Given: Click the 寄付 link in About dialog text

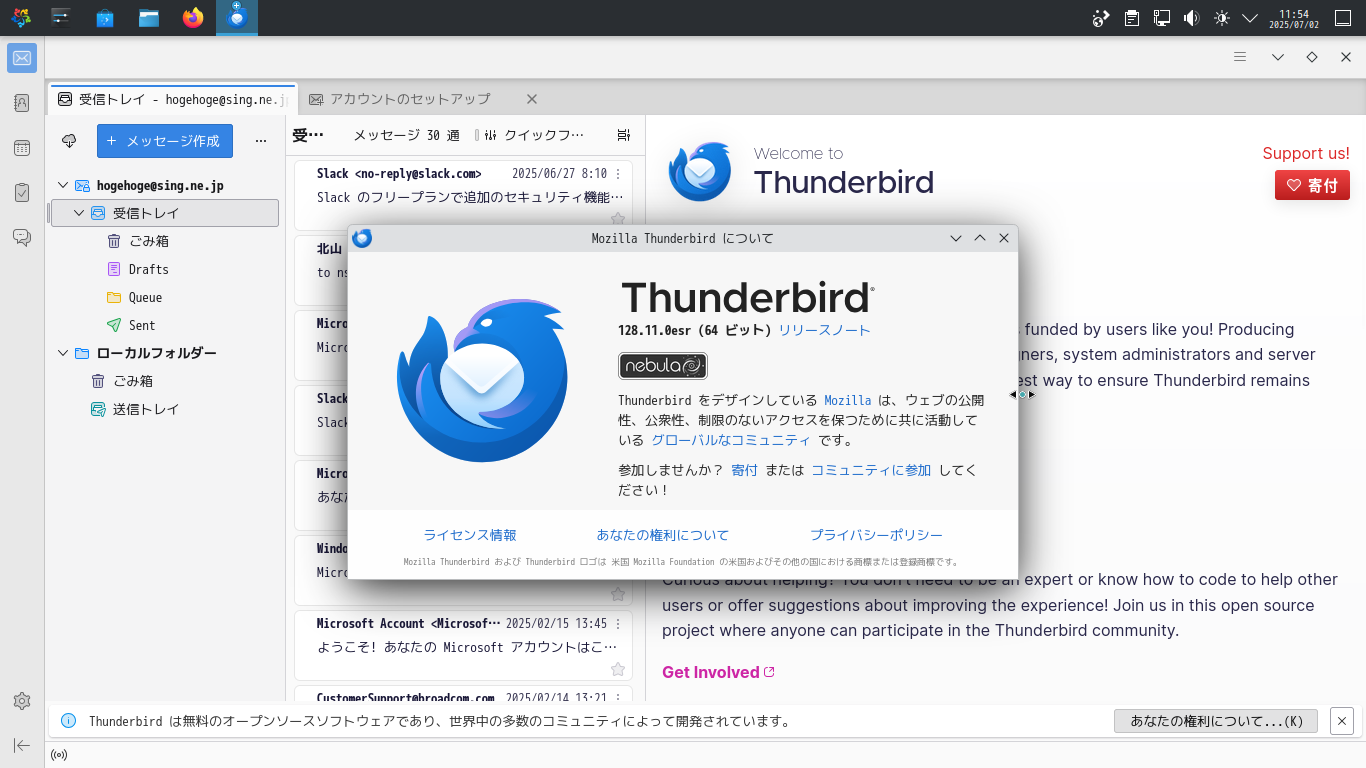Looking at the screenshot, I should click(x=744, y=470).
